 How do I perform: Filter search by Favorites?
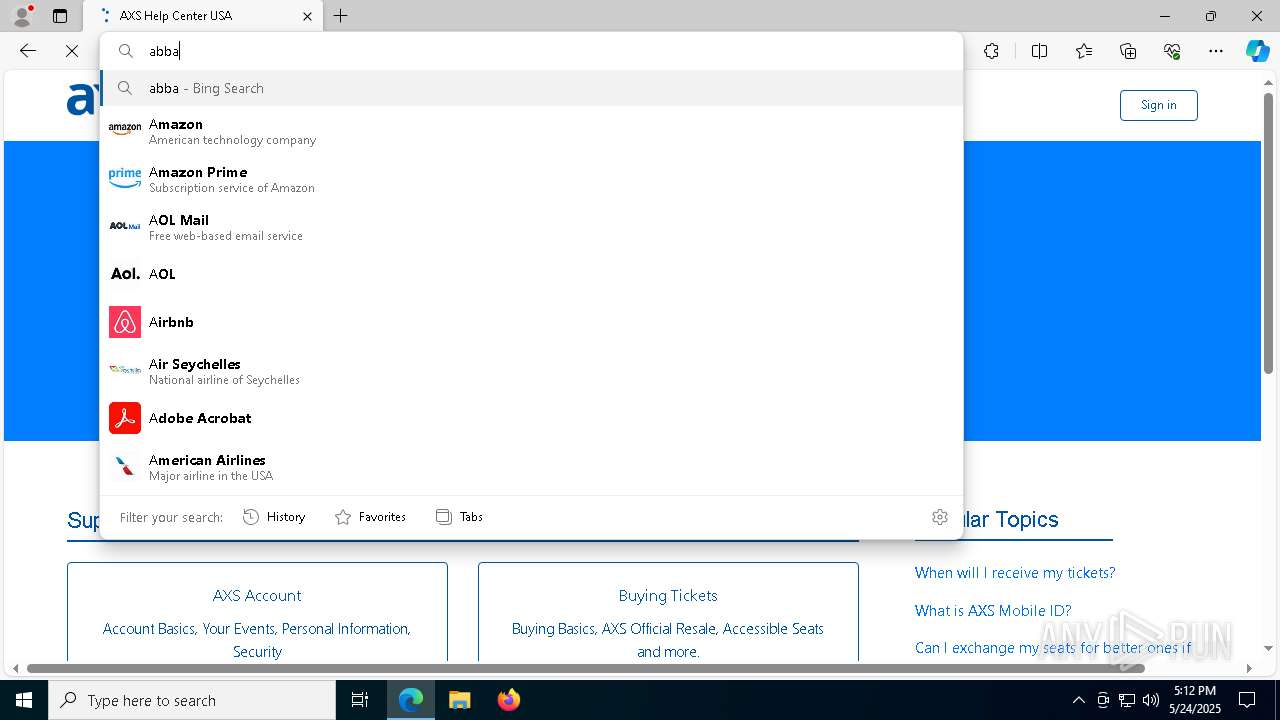(x=370, y=517)
